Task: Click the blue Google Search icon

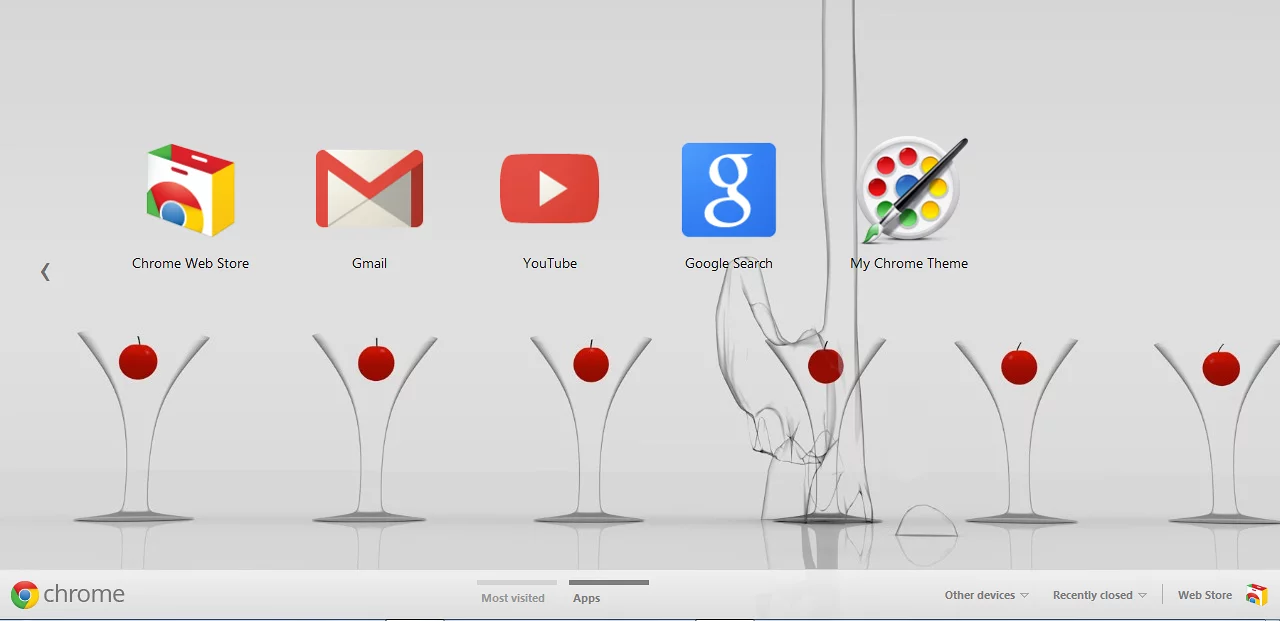Action: point(728,190)
